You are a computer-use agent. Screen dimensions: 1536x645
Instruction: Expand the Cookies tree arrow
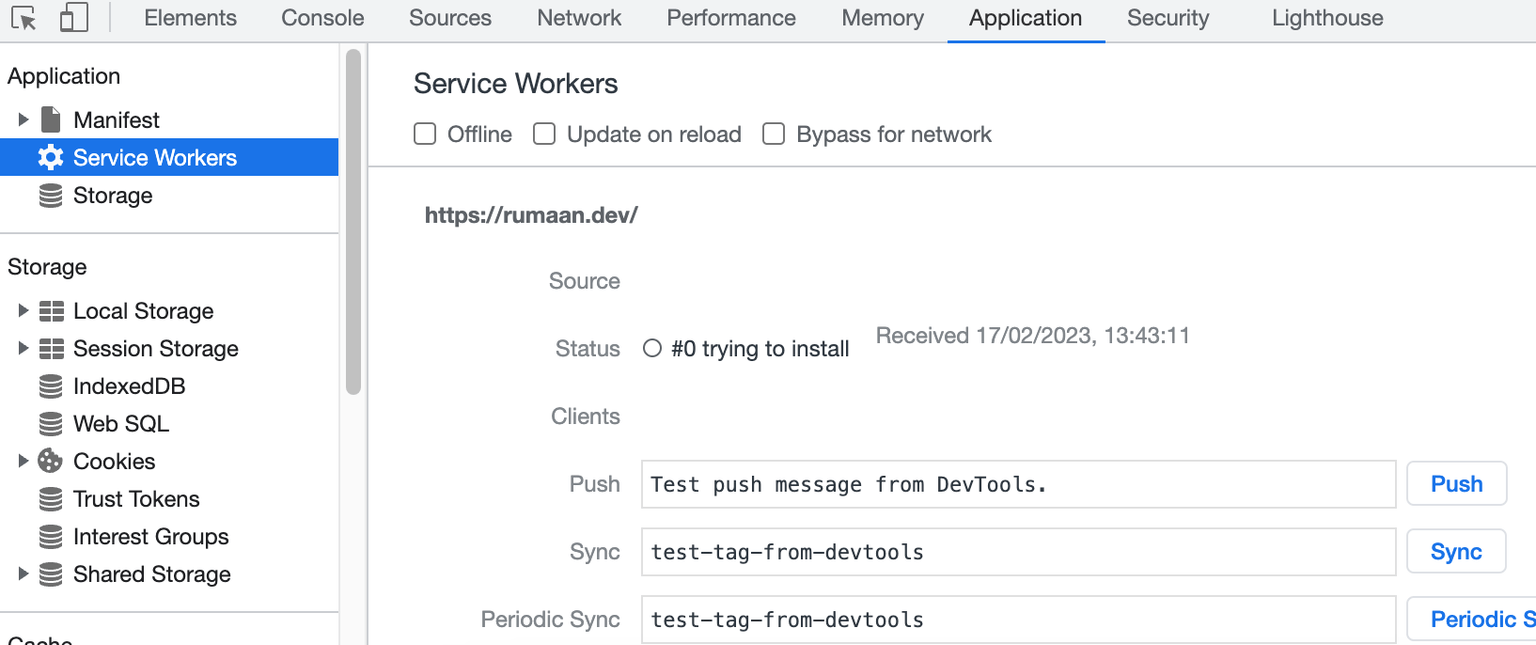[x=23, y=461]
